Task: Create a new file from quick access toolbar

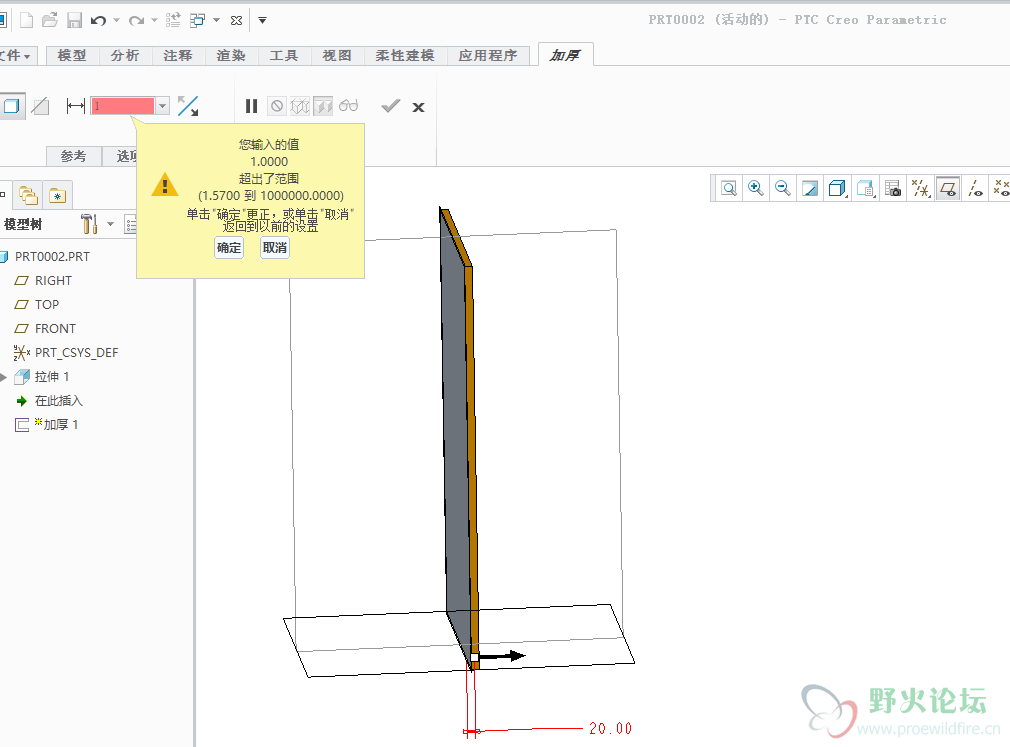Action: tap(26, 21)
